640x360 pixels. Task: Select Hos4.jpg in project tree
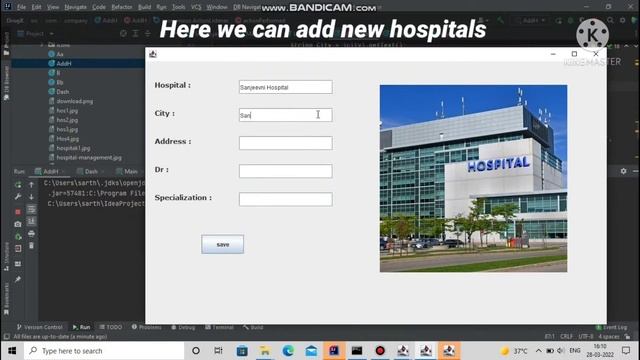[68, 139]
